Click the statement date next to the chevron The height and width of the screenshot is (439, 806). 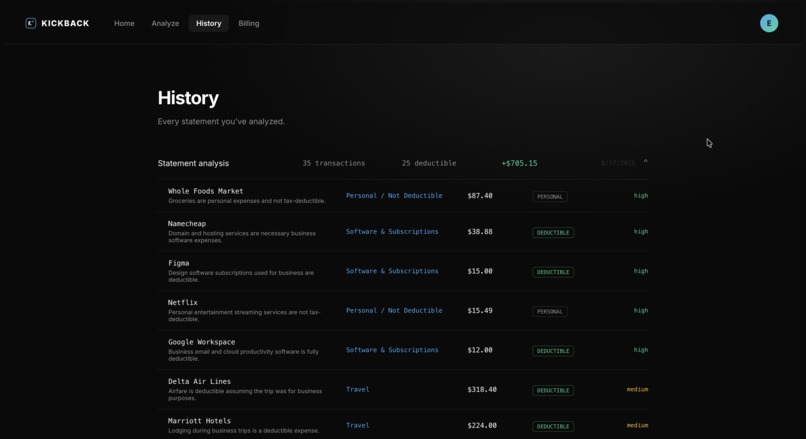coord(618,163)
